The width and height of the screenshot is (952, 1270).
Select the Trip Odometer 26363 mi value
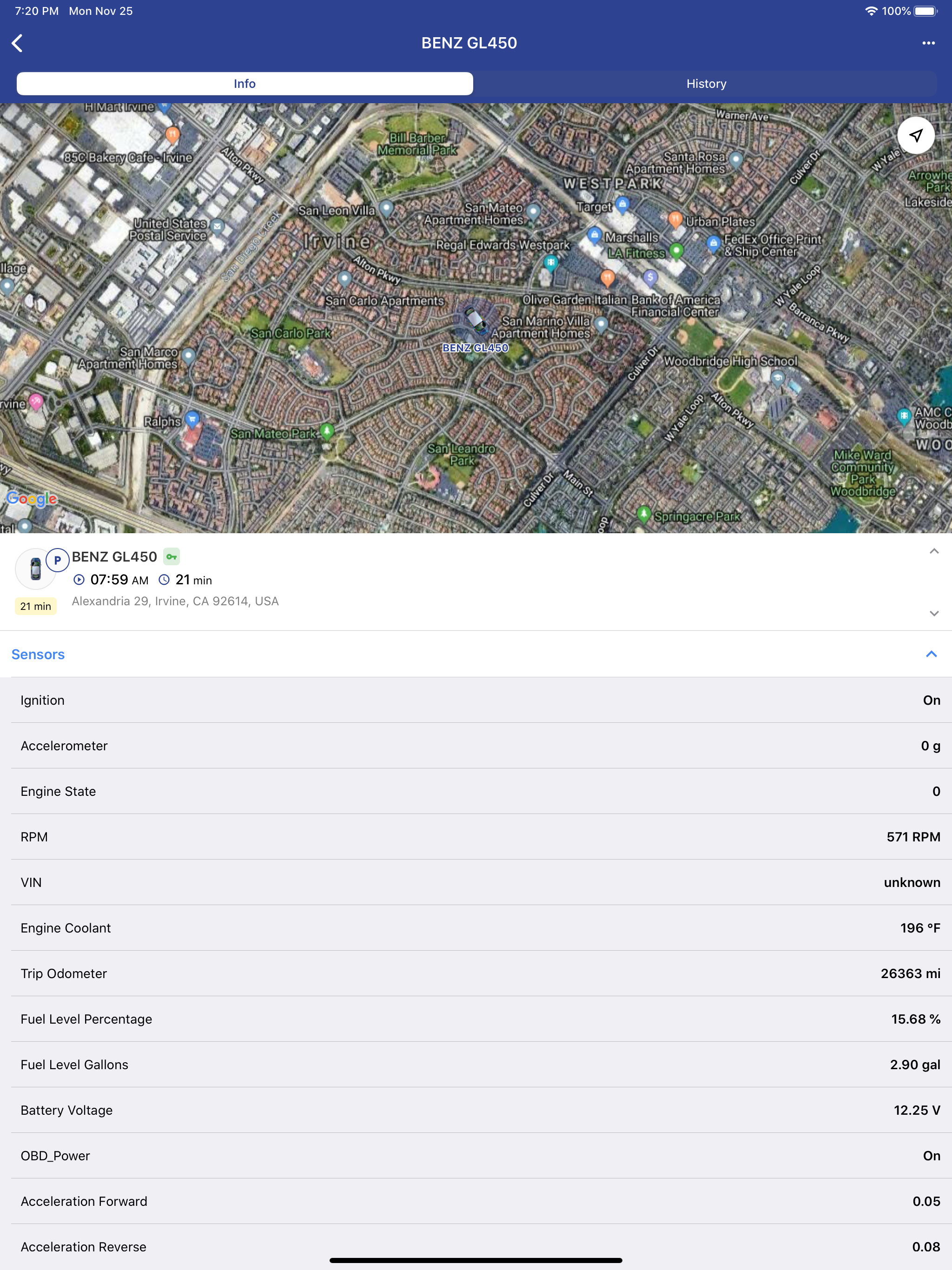(x=910, y=973)
